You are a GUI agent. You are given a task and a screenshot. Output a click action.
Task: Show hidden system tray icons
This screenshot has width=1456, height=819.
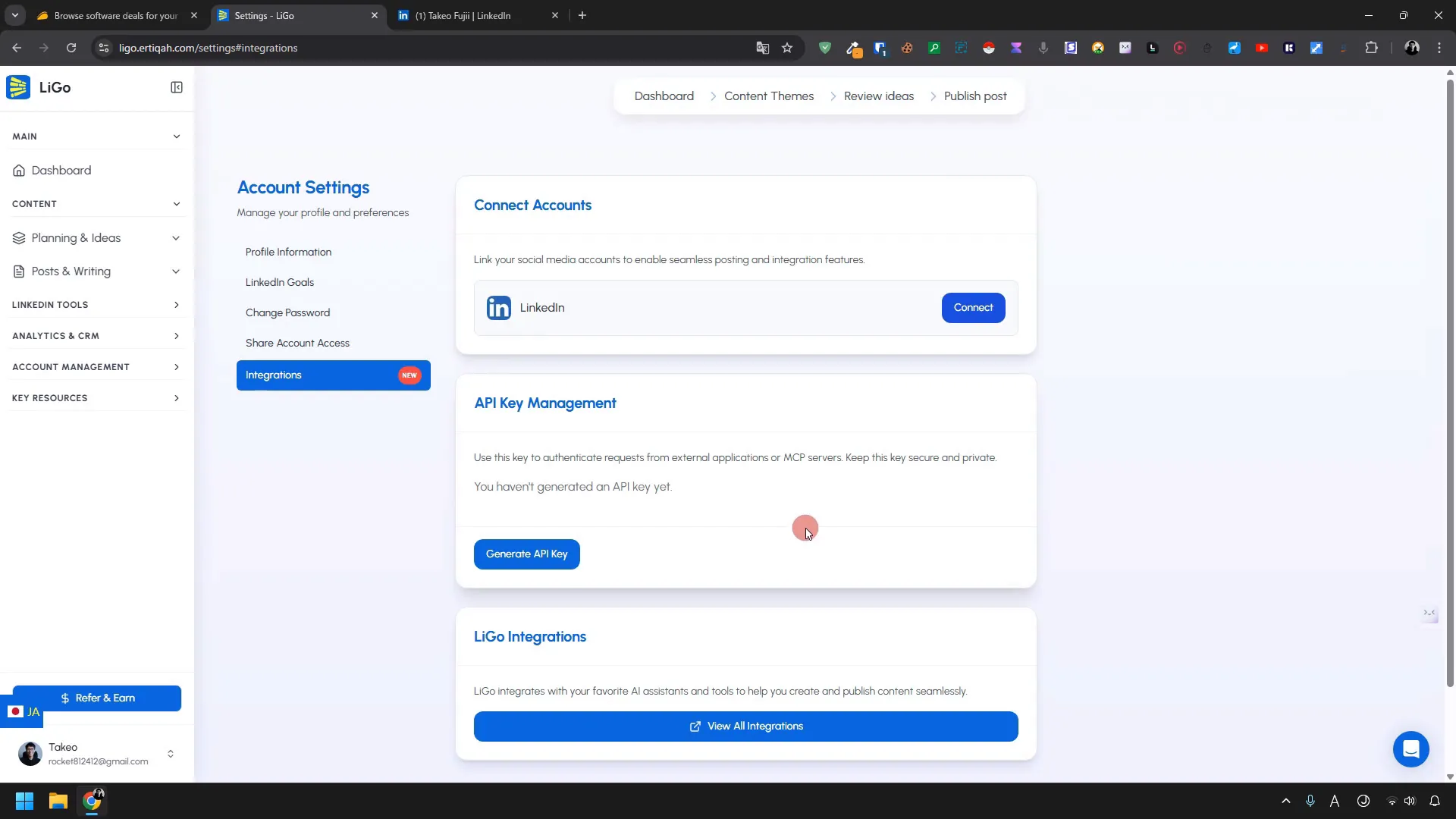click(1286, 801)
